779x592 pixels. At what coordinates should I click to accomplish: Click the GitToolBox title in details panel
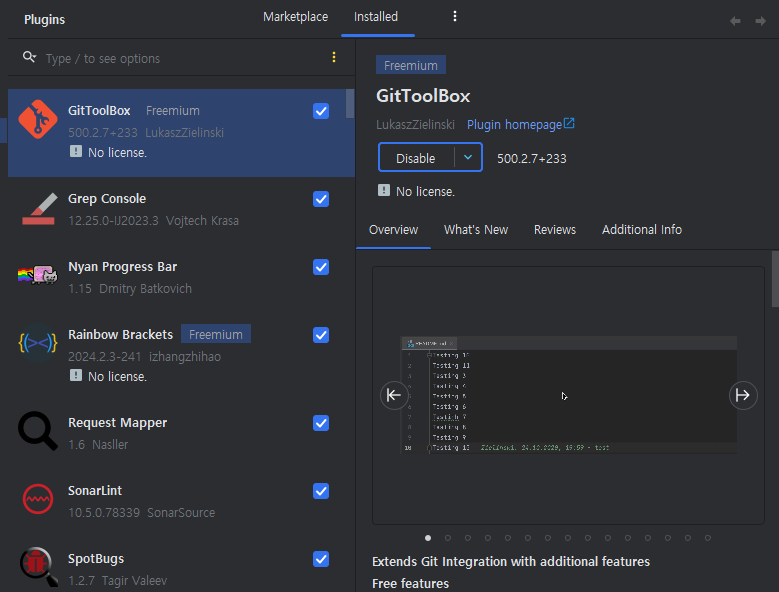423,95
